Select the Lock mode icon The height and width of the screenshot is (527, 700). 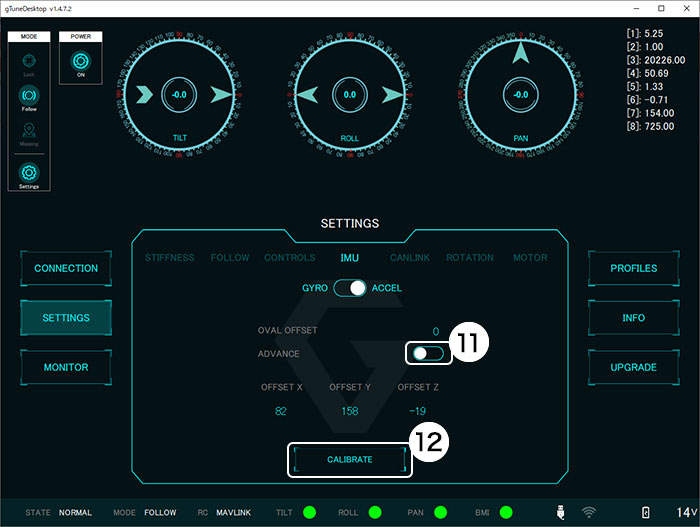(29, 59)
